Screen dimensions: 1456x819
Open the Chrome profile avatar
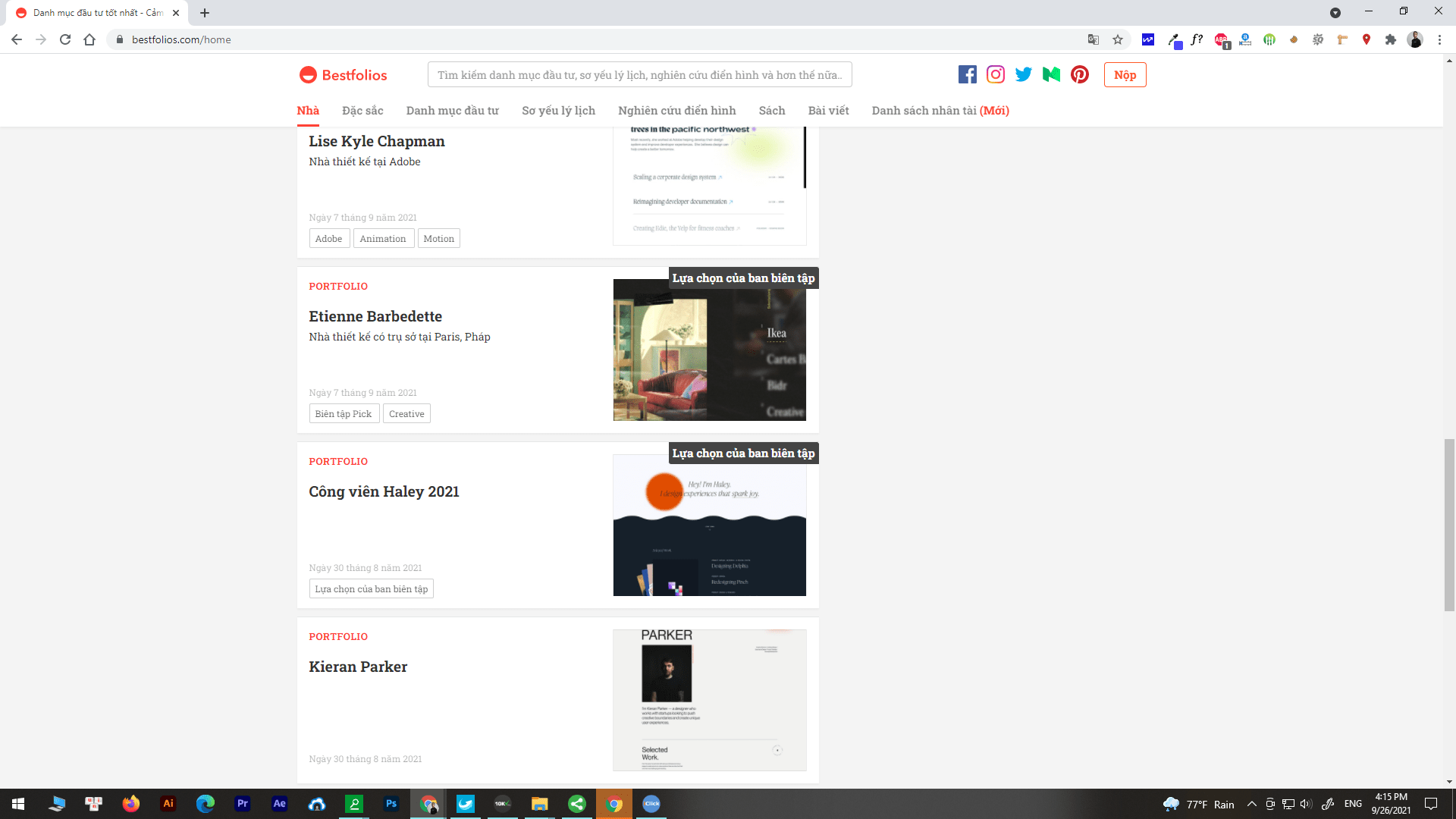(x=1415, y=39)
